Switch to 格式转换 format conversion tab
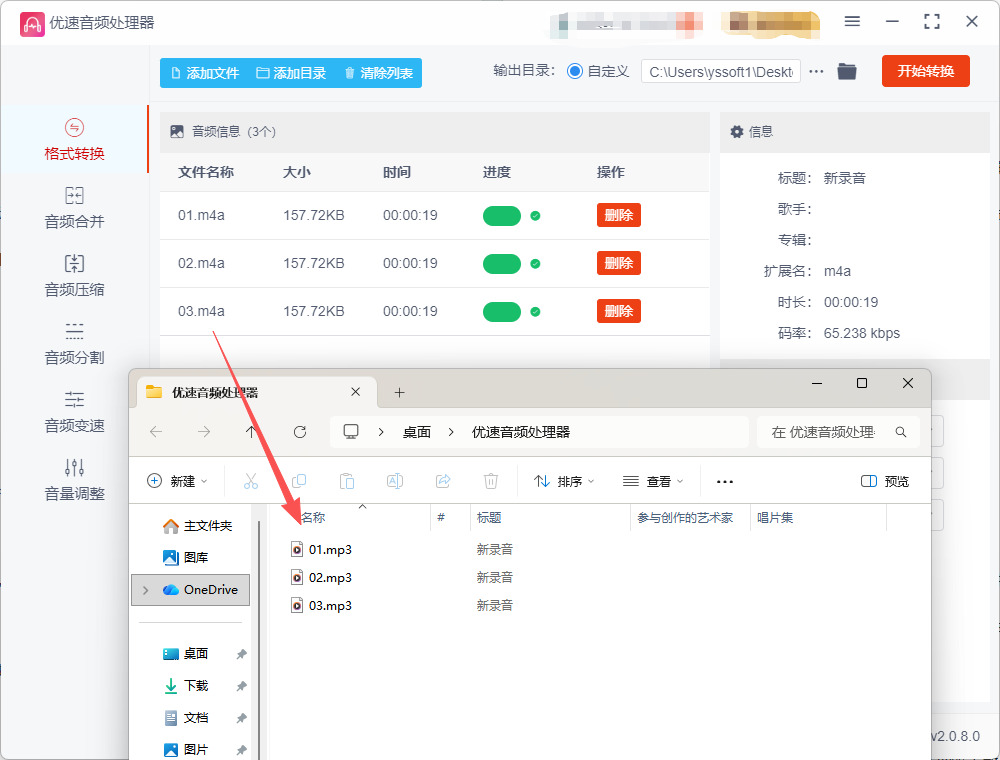1000x760 pixels. (74, 140)
